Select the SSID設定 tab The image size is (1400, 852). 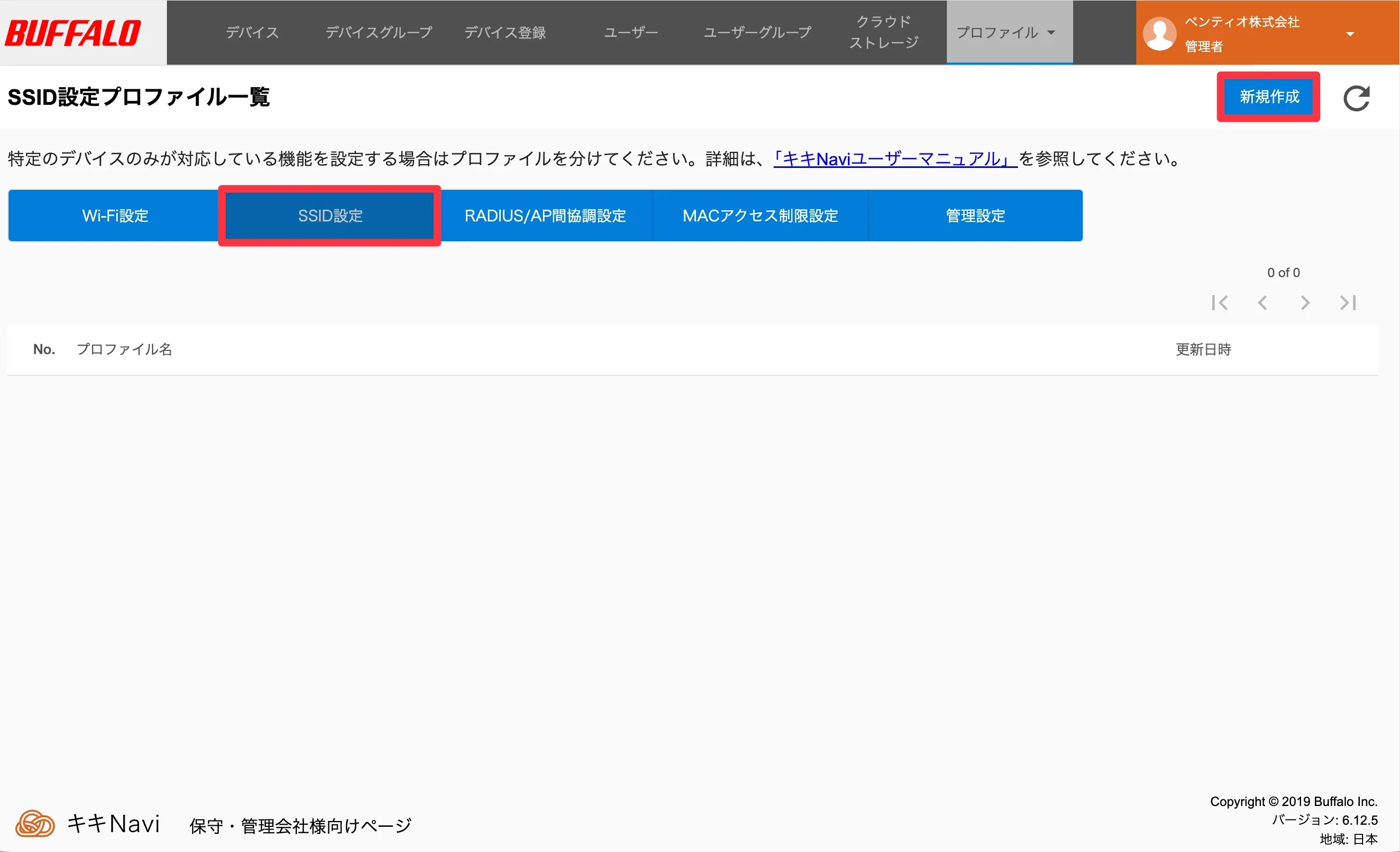(x=330, y=216)
